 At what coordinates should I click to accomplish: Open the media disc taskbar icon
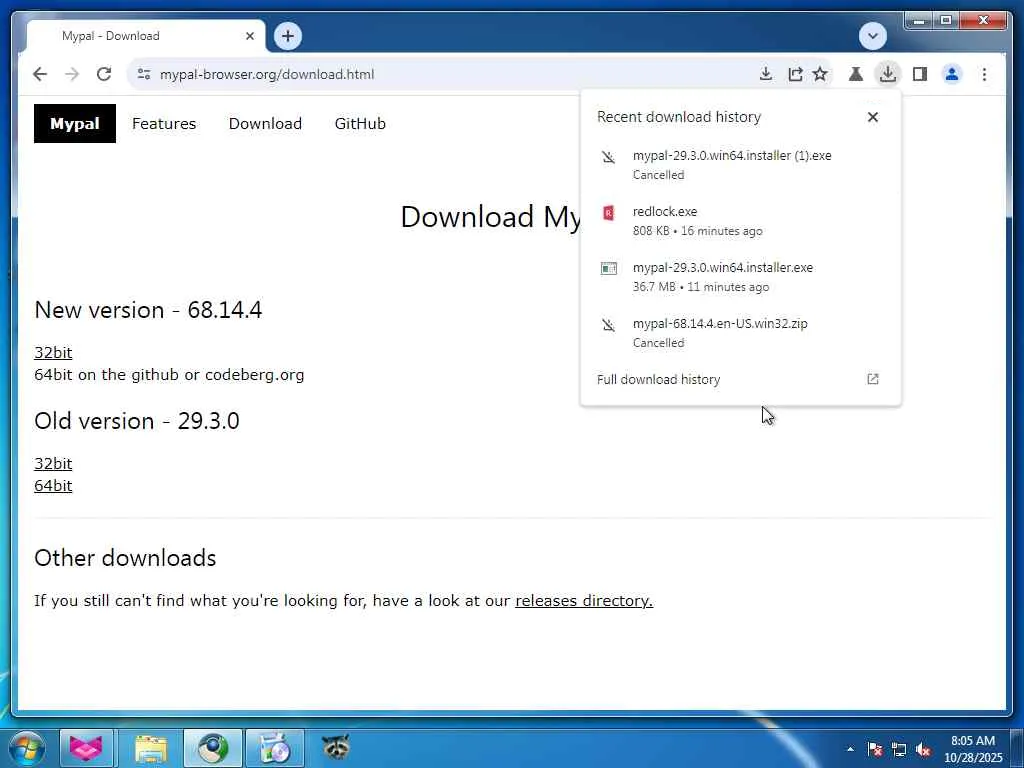click(275, 748)
